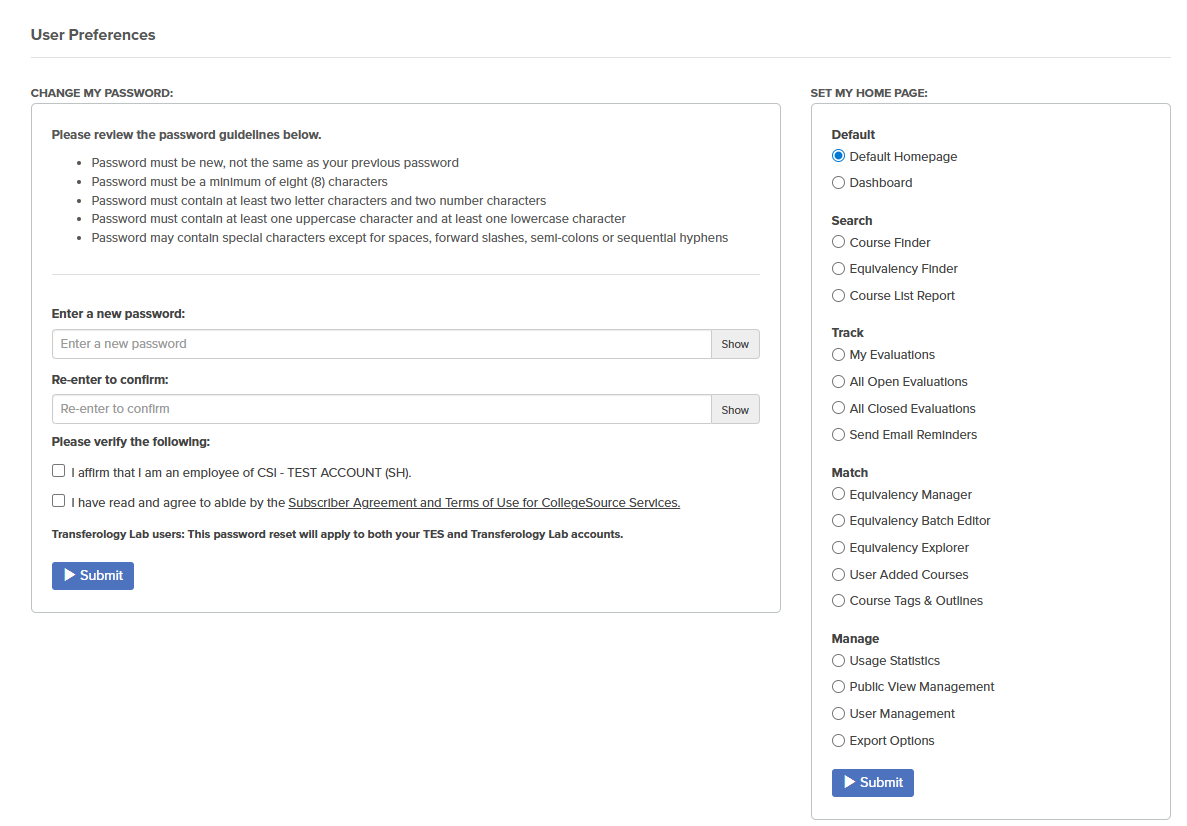Pick All Closed Evaluations option

point(838,408)
